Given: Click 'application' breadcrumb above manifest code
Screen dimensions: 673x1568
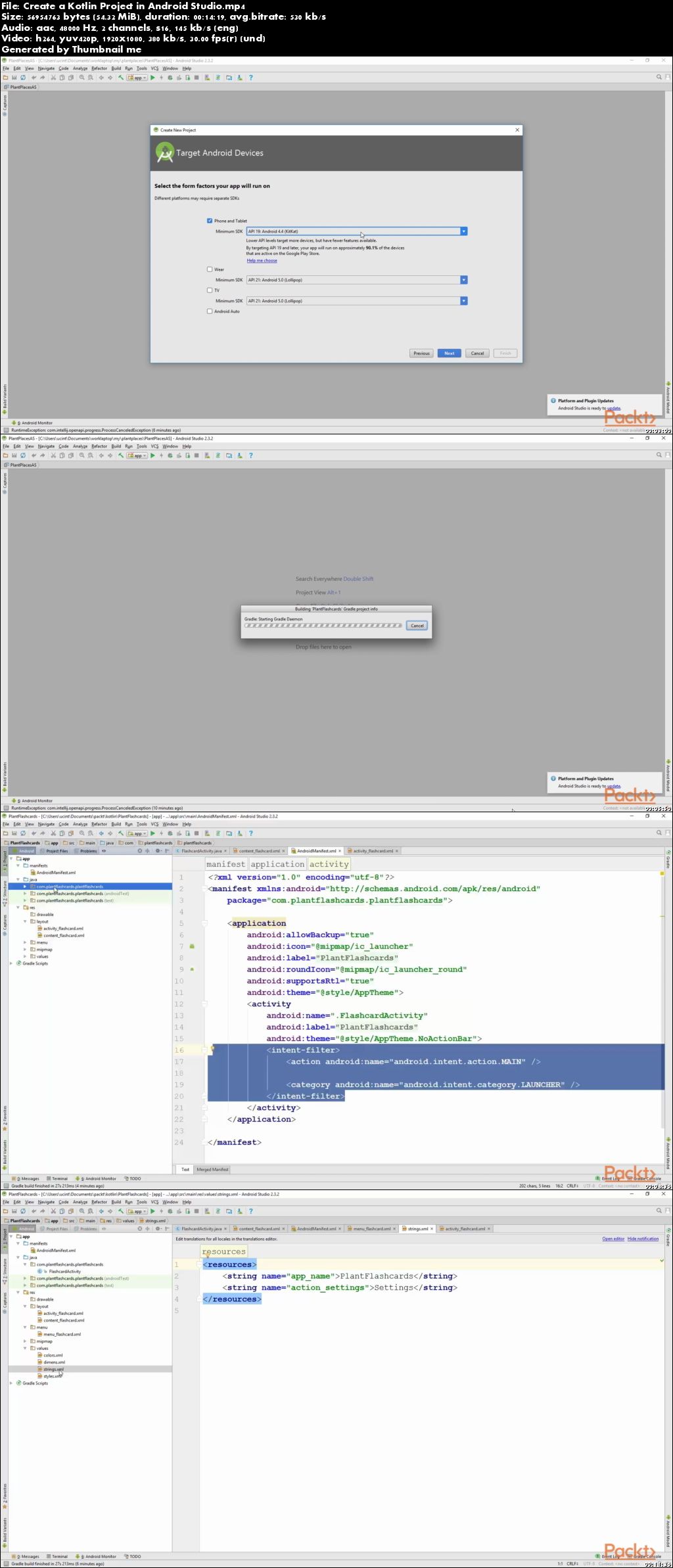Looking at the screenshot, I should pos(277,864).
